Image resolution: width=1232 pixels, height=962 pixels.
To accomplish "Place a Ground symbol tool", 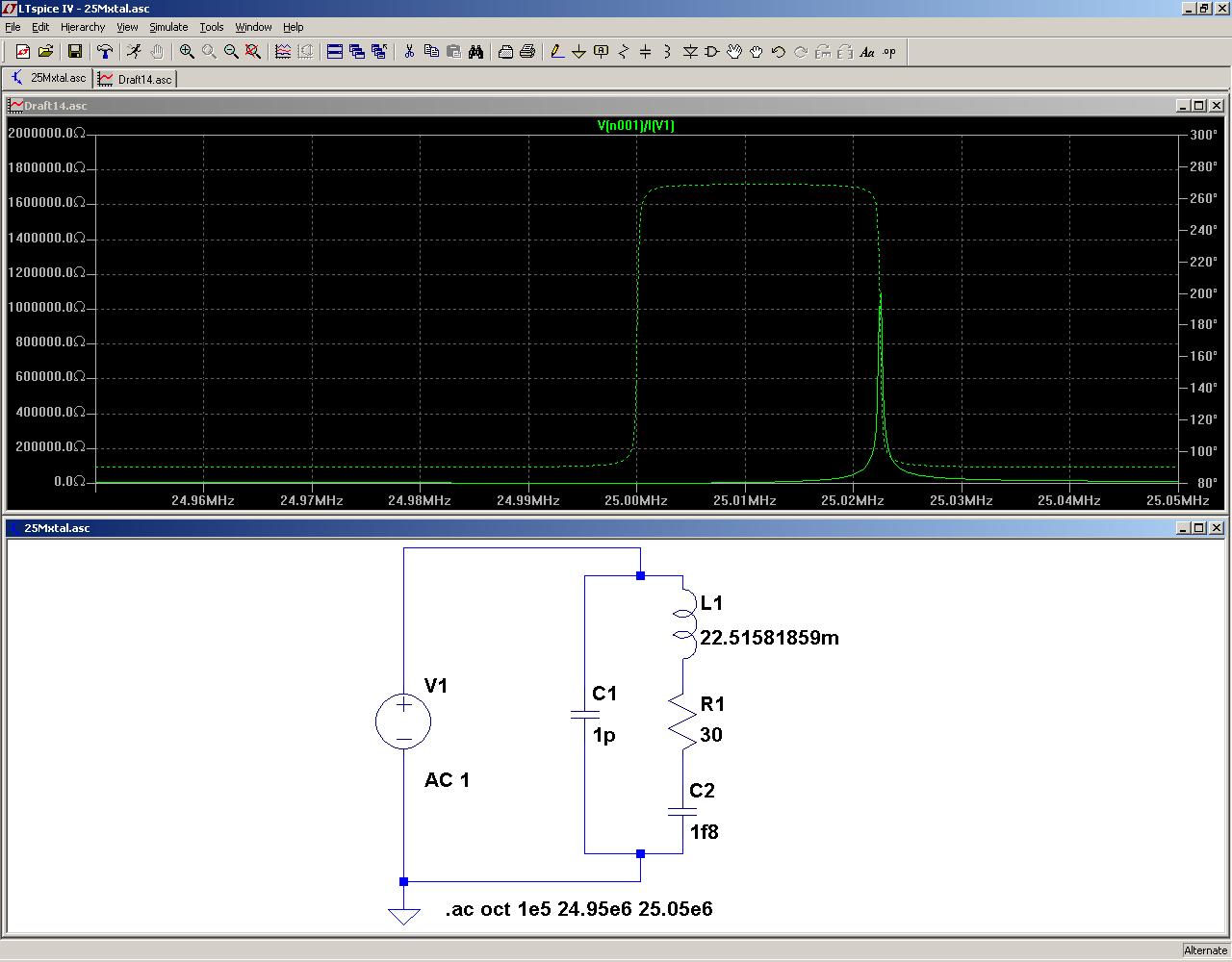I will click(x=579, y=52).
